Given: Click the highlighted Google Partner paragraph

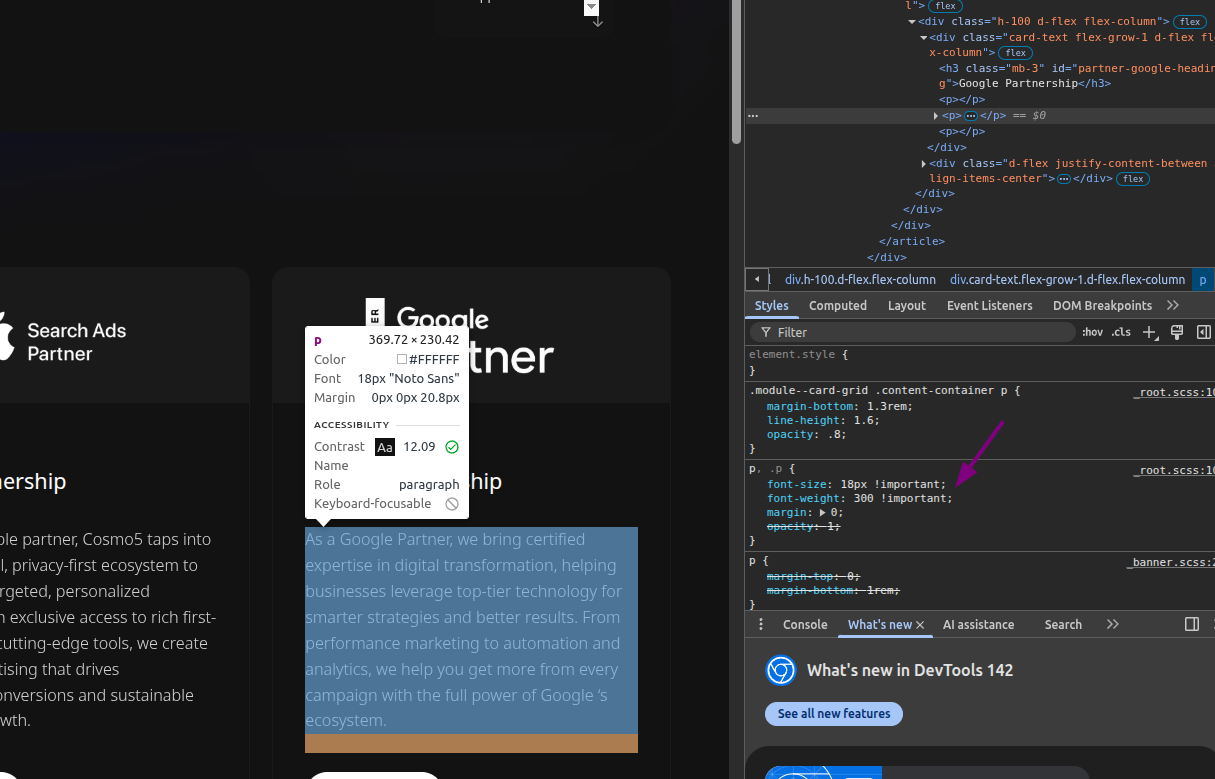Looking at the screenshot, I should click(471, 630).
